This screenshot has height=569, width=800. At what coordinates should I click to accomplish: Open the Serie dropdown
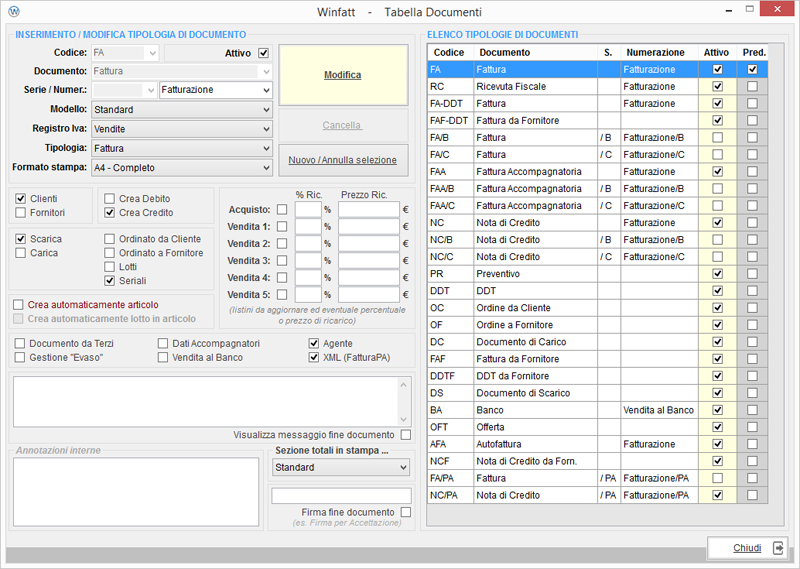(124, 90)
